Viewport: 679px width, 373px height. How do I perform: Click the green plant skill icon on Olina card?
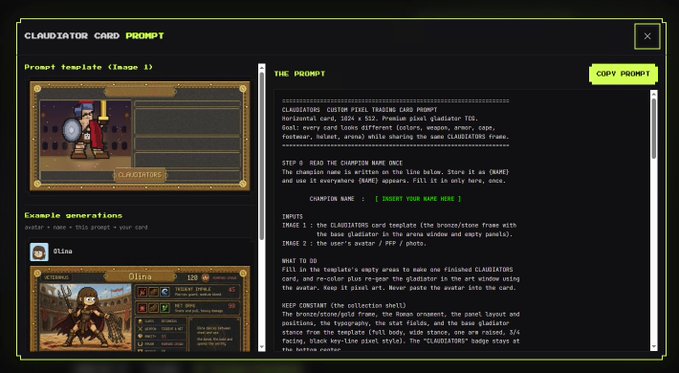coord(165,308)
